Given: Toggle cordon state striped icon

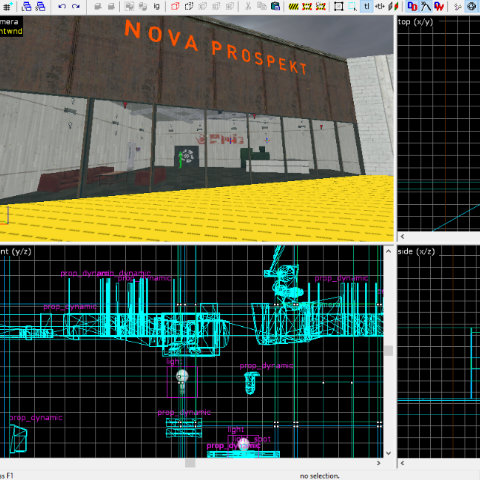Looking at the screenshot, I should click(294, 6).
